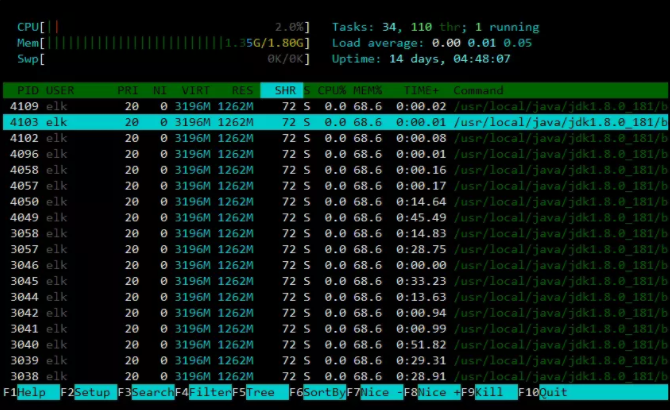Activate F3 Search function
This screenshot has width=670, height=410.
point(146,392)
